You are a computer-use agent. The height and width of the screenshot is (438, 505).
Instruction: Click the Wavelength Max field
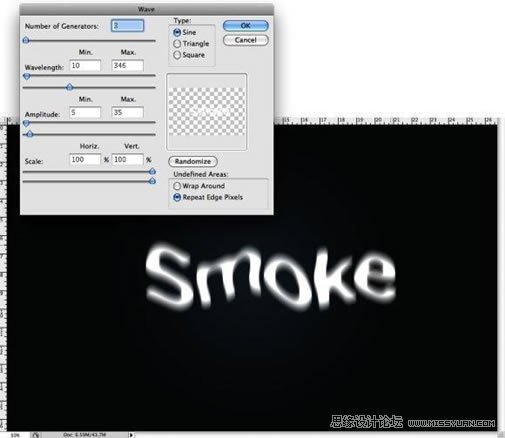128,65
